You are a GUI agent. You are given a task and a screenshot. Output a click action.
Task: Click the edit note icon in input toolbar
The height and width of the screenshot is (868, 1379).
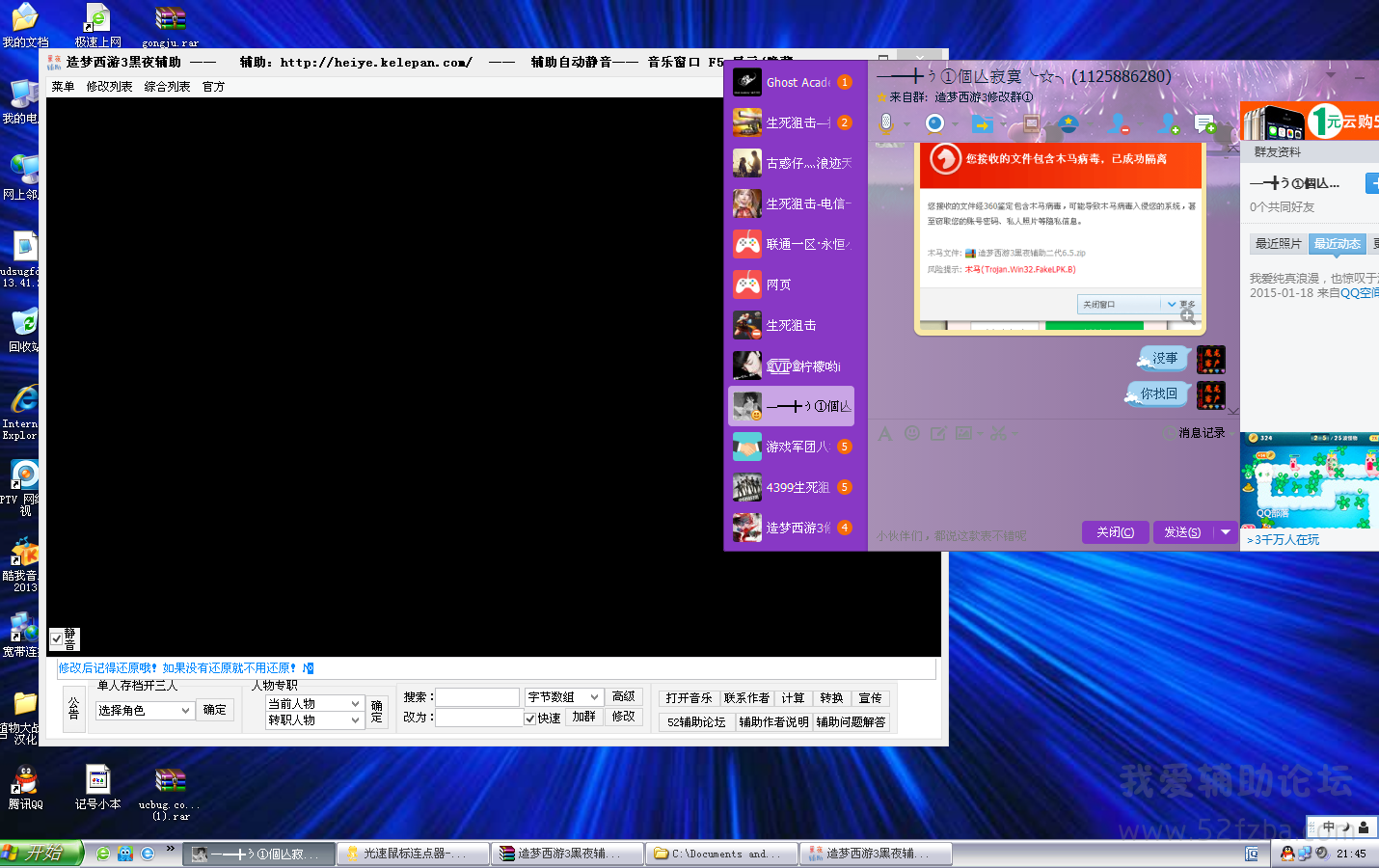[x=938, y=434]
